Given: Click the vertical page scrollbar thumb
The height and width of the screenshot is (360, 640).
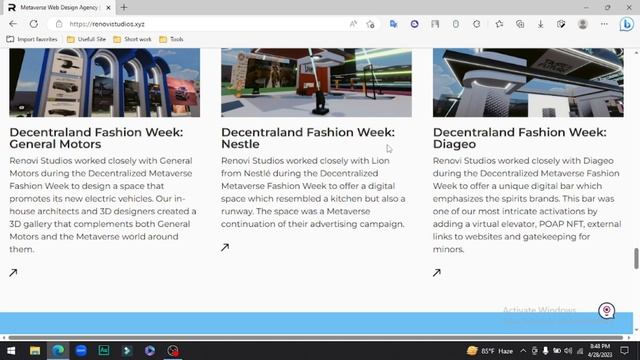Looking at the screenshot, I should click(636, 258).
